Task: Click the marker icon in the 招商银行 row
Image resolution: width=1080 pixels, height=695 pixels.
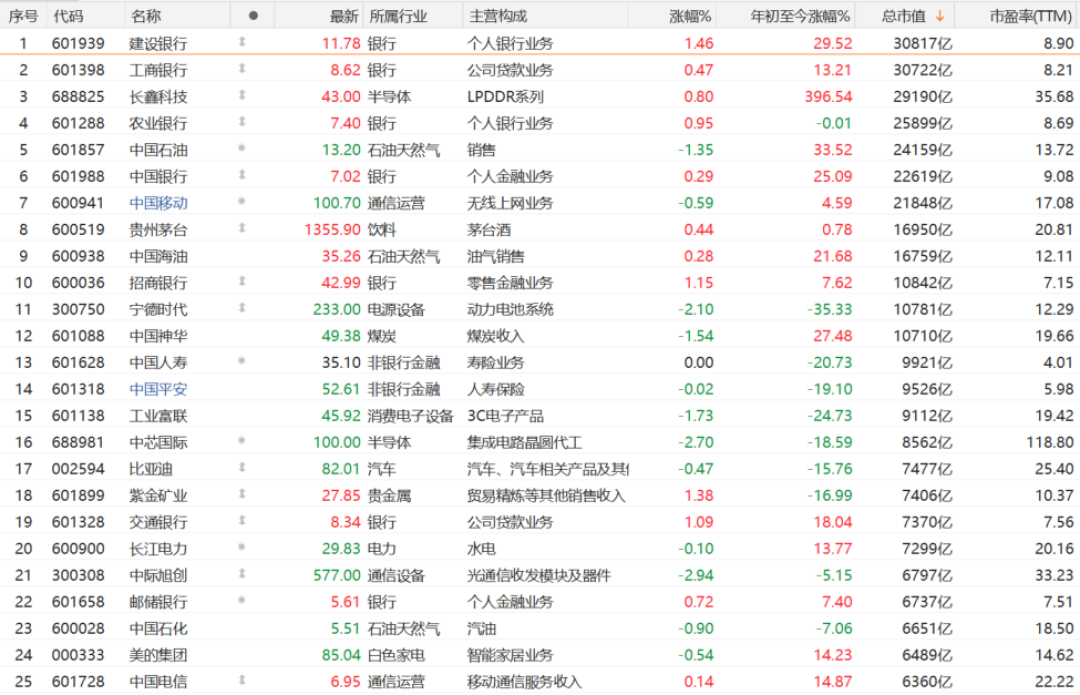Action: click(x=242, y=282)
